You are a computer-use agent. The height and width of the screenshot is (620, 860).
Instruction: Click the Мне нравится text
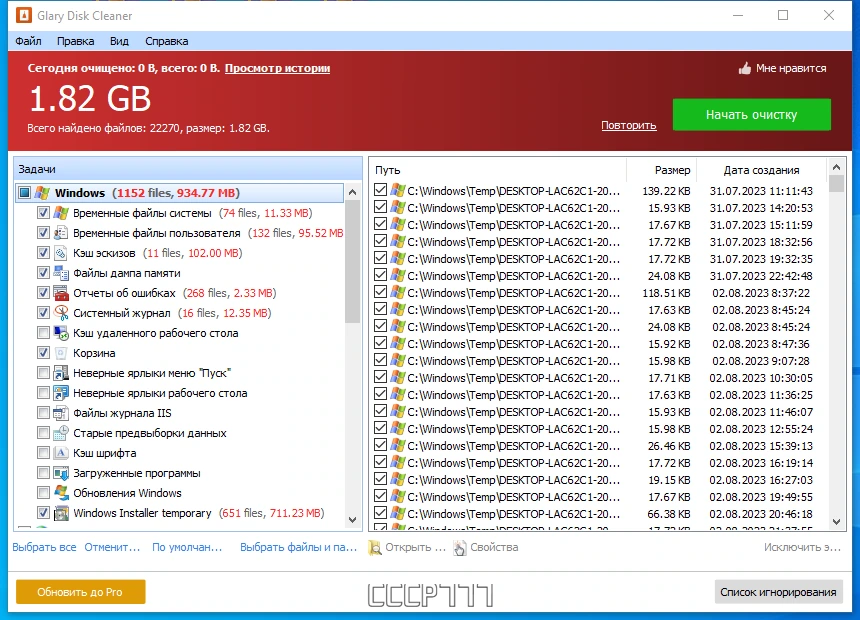791,68
